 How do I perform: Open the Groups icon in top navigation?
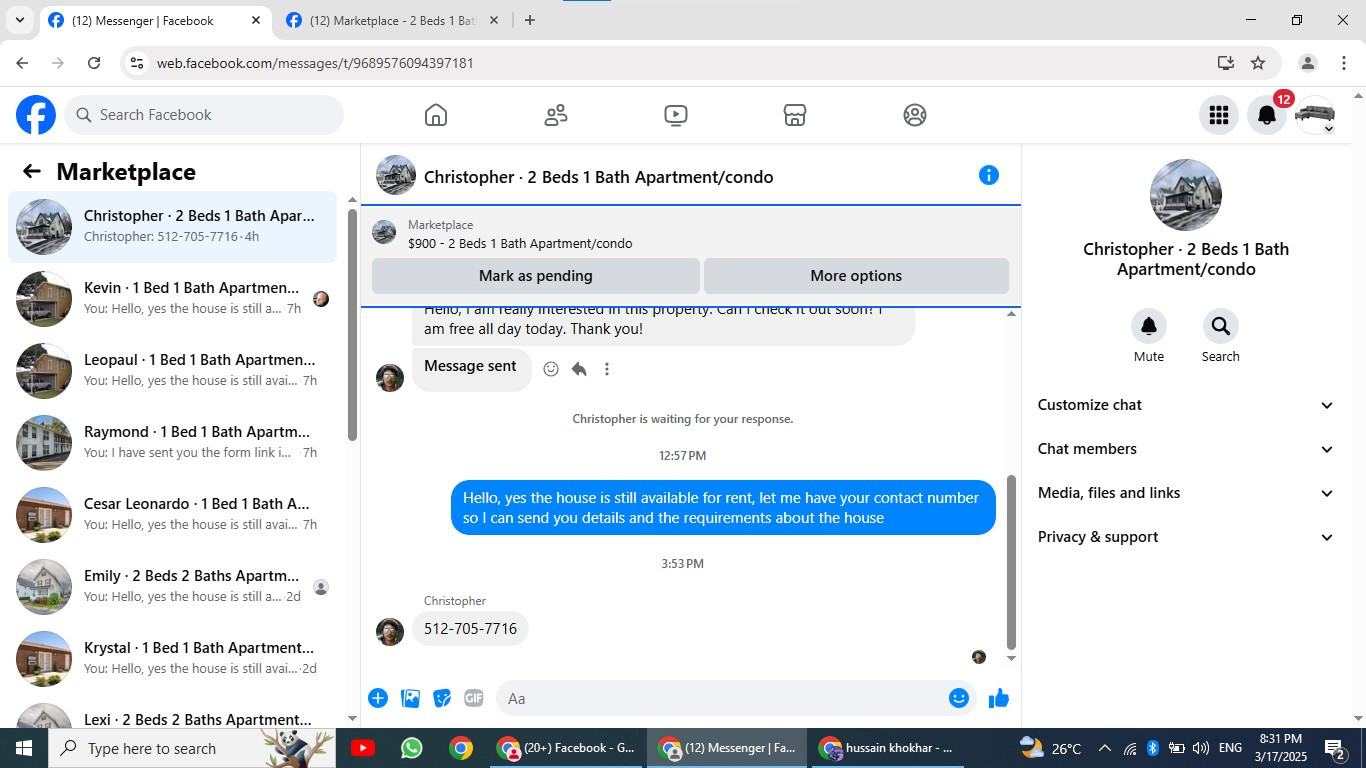click(x=915, y=115)
